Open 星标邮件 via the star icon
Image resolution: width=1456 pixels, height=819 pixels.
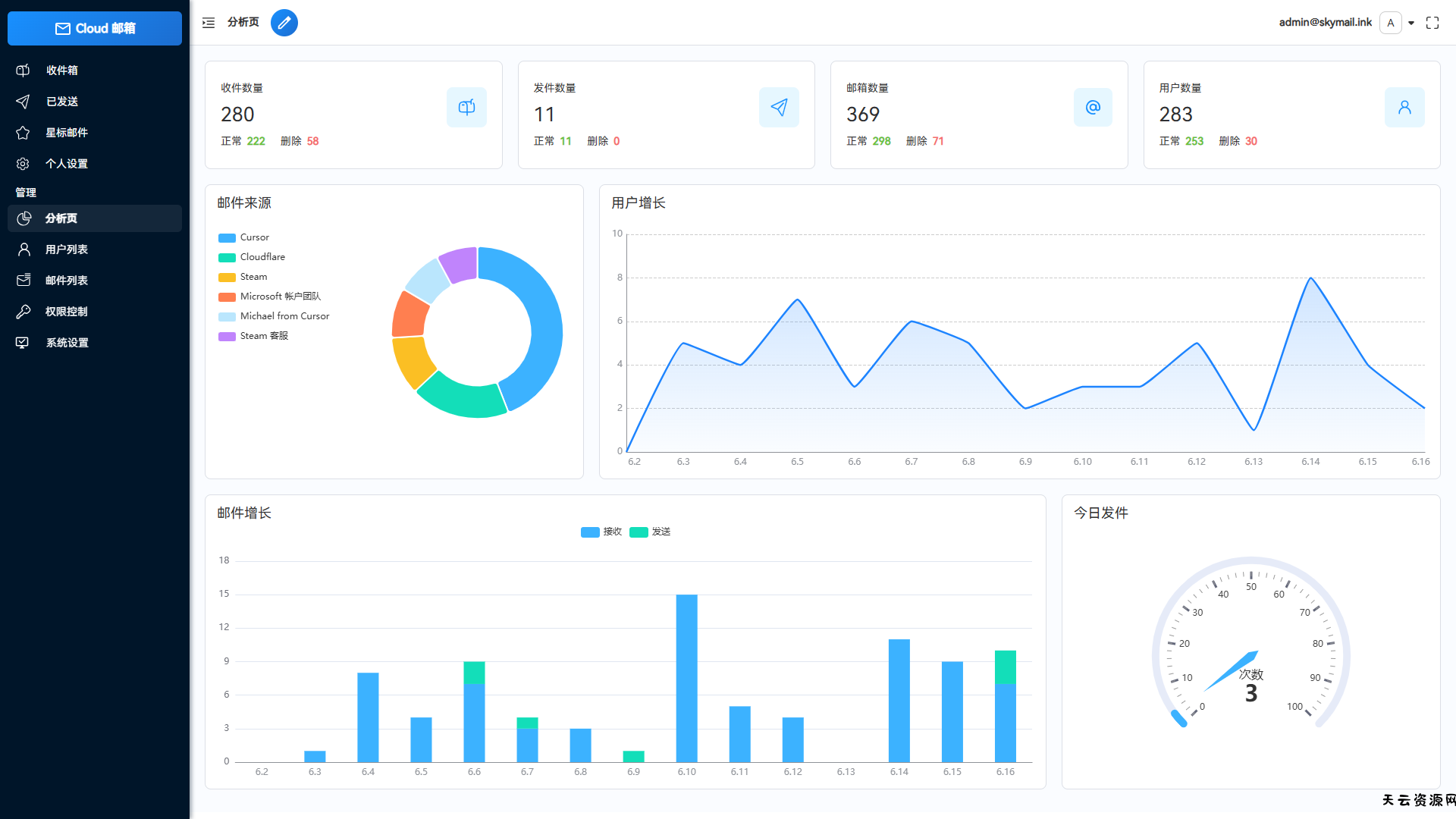click(23, 132)
